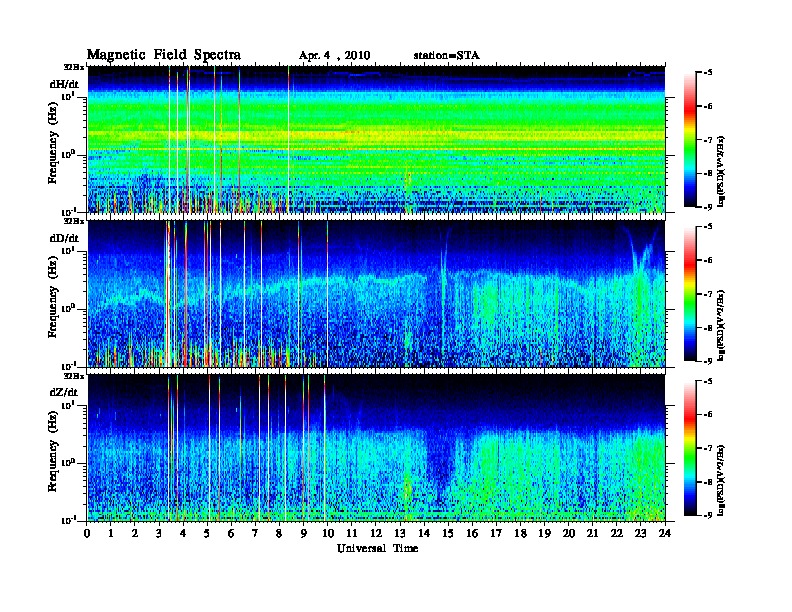Click the hour 12 tick label
The width and height of the screenshot is (792, 612).
tap(376, 533)
